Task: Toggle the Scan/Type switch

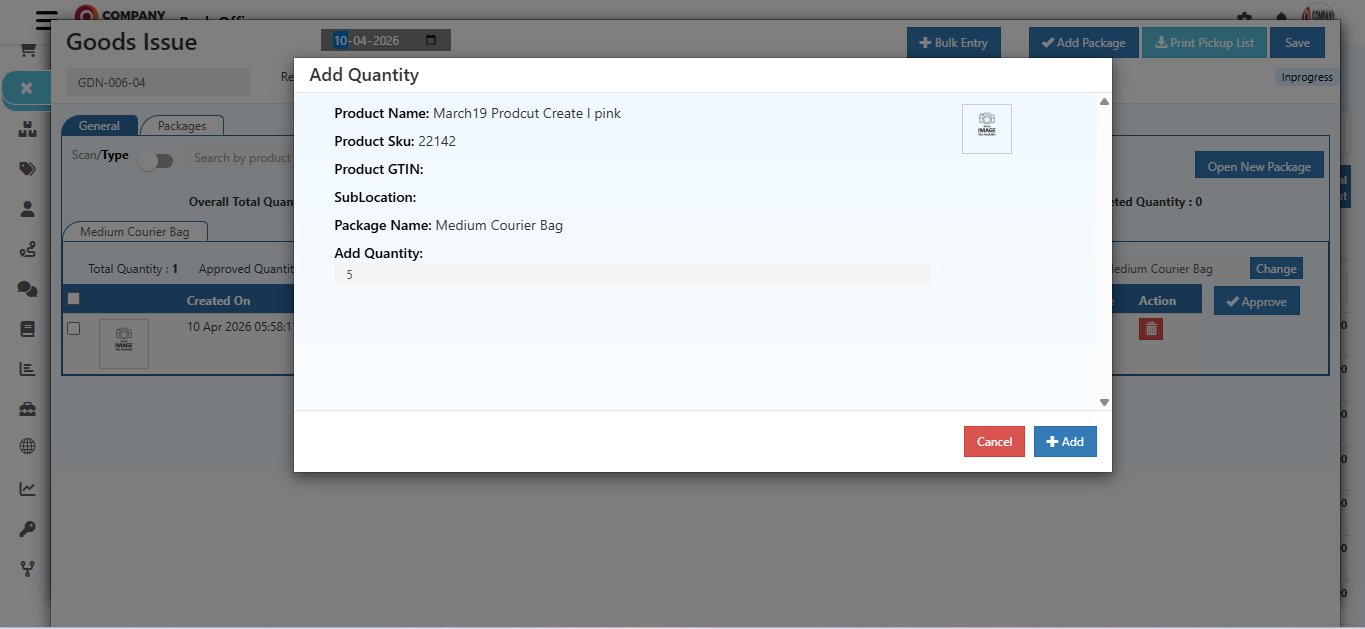Action: click(156, 159)
